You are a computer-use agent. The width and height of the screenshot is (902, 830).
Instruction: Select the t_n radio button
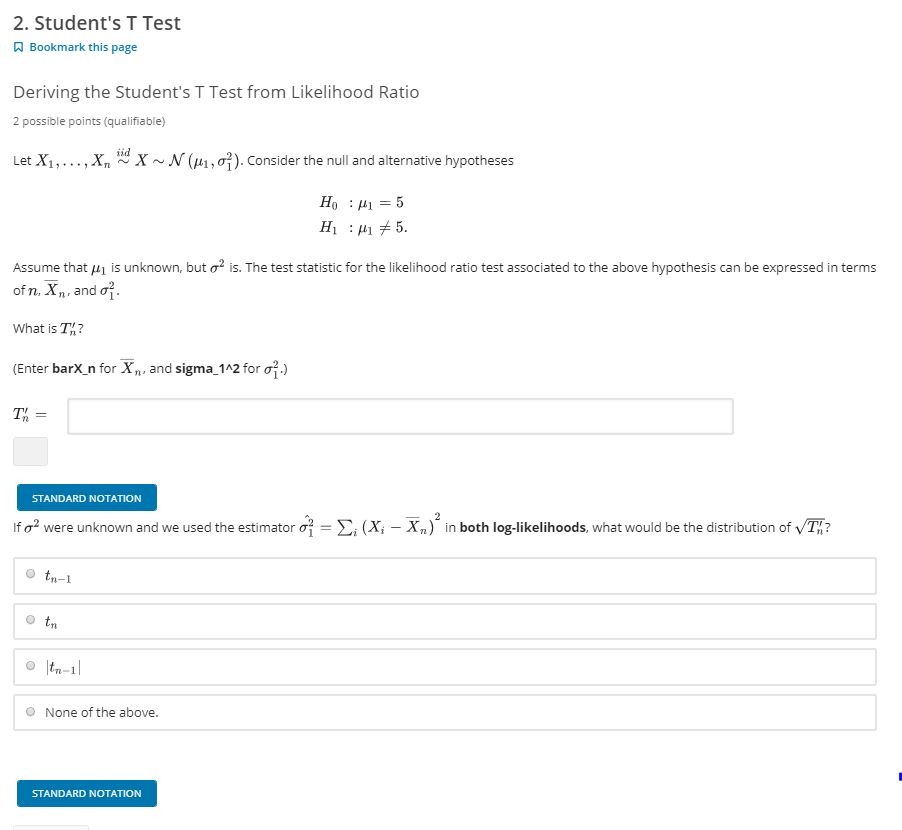[30, 620]
